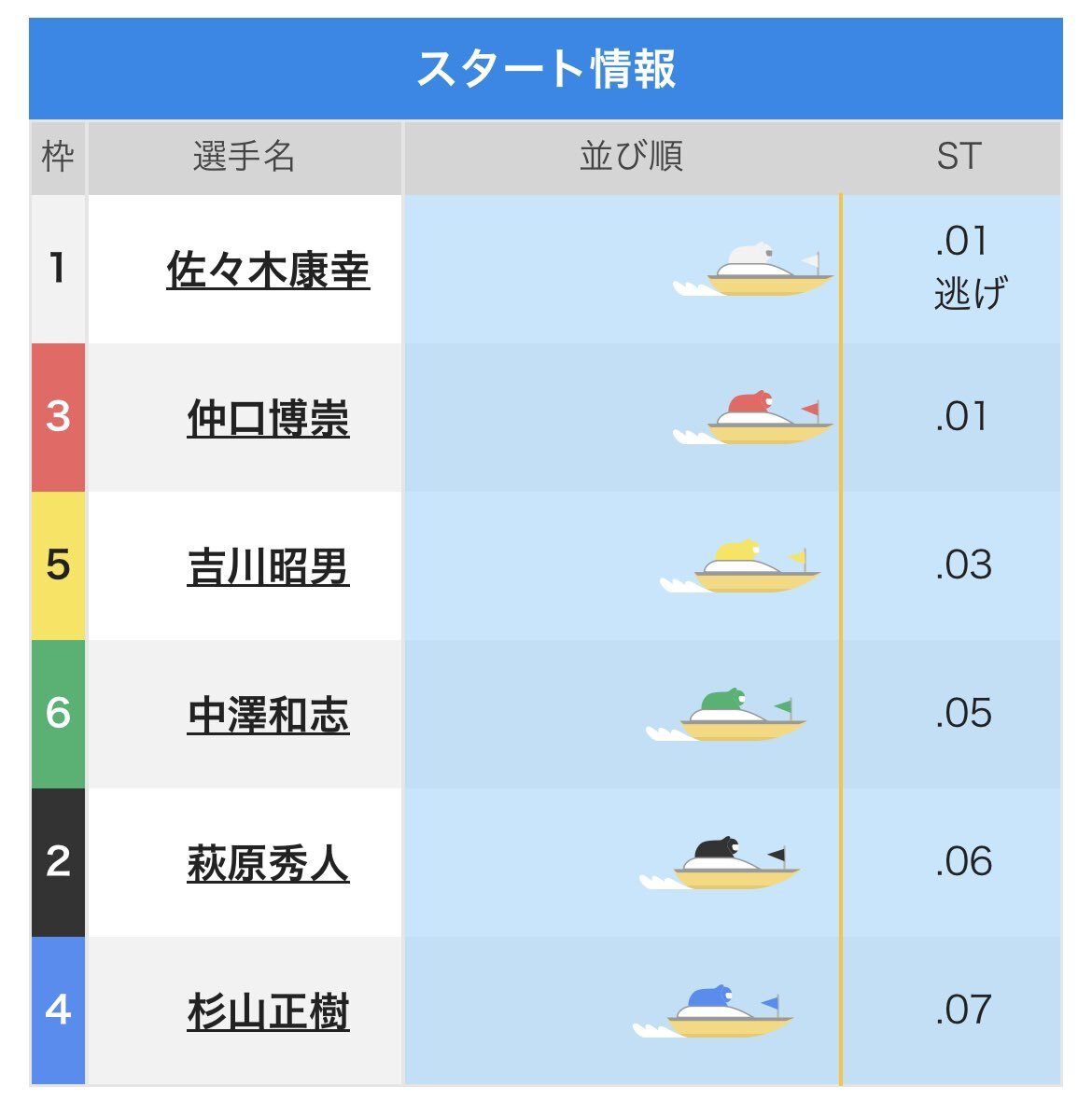Viewport: 1092px width, 1101px height.
Task: Open racer profile 萩原秀人
Action: 268,864
